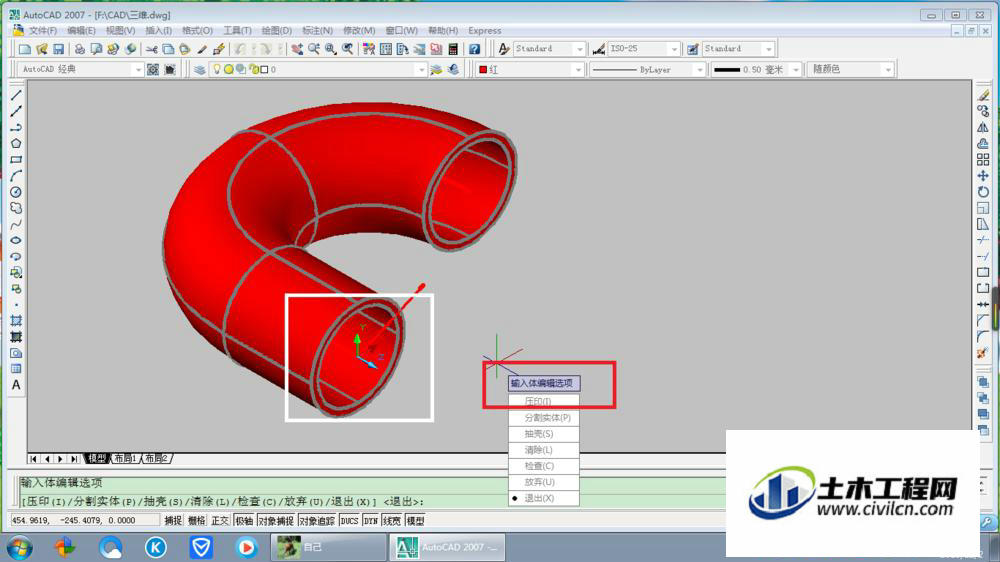
Task: Switch to the 布局1 layout tab
Action: pyautogui.click(x=126, y=459)
